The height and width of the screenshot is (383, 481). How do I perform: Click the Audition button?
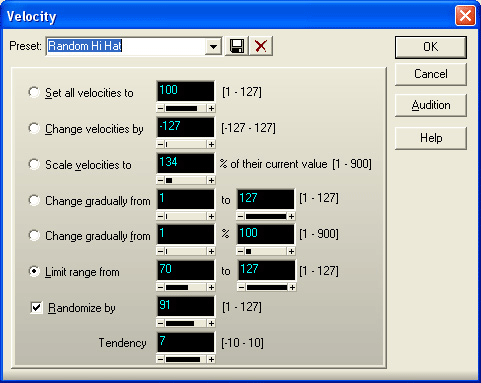coord(431,105)
